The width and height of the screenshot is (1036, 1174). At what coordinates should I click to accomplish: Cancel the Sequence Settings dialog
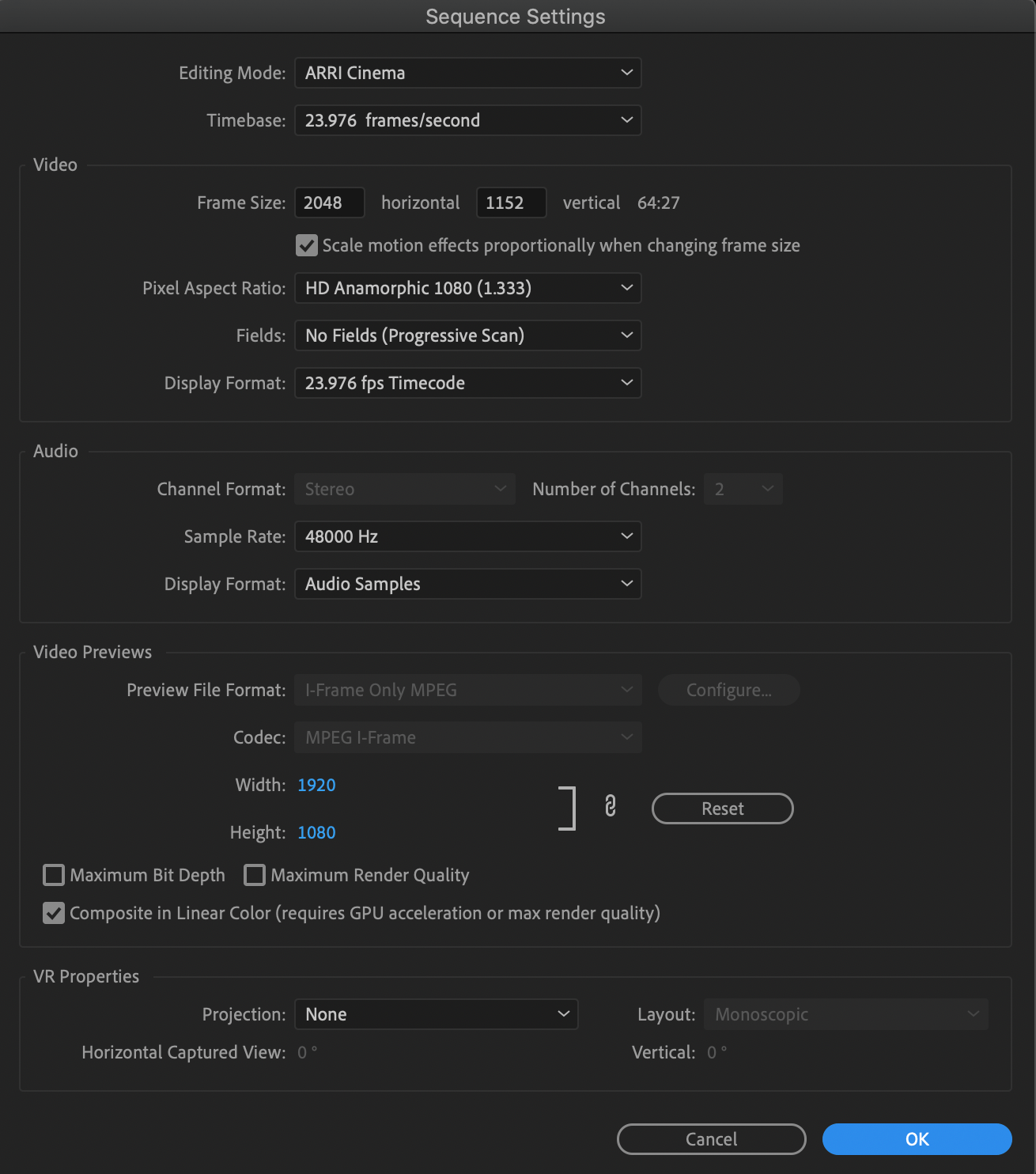click(710, 1139)
